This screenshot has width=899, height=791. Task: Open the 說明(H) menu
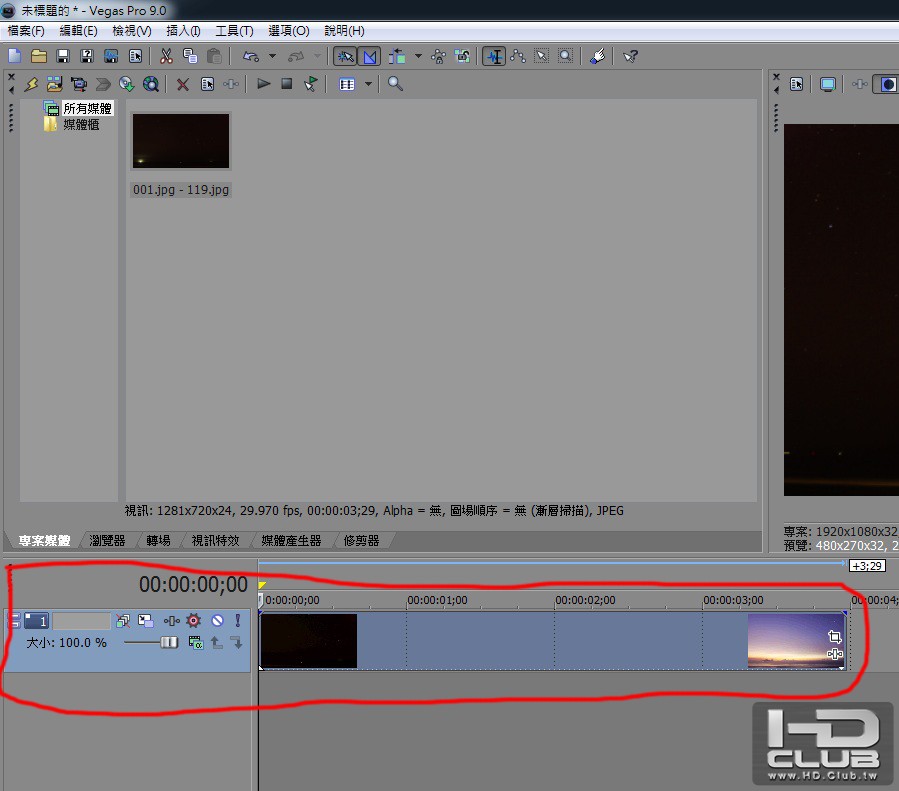pyautogui.click(x=345, y=31)
